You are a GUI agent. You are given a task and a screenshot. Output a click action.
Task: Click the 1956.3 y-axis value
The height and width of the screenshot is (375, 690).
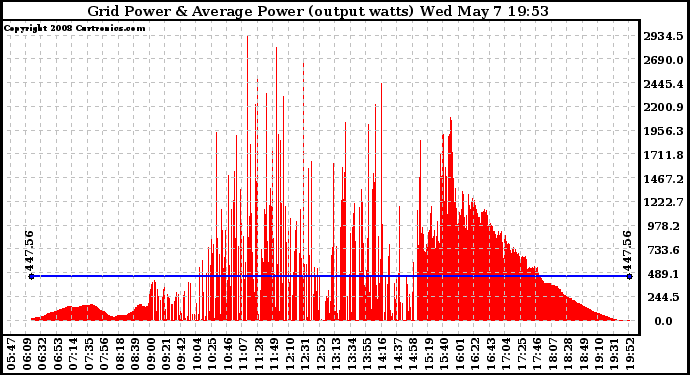(x=663, y=131)
